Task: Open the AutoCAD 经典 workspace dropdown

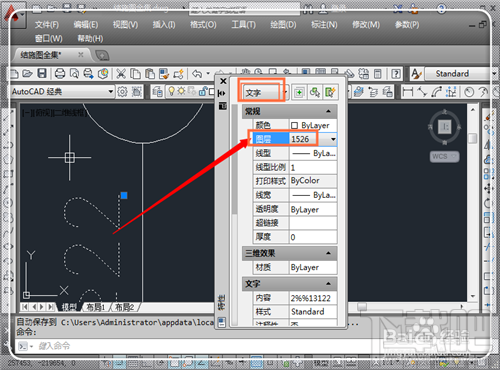Action: click(x=111, y=92)
